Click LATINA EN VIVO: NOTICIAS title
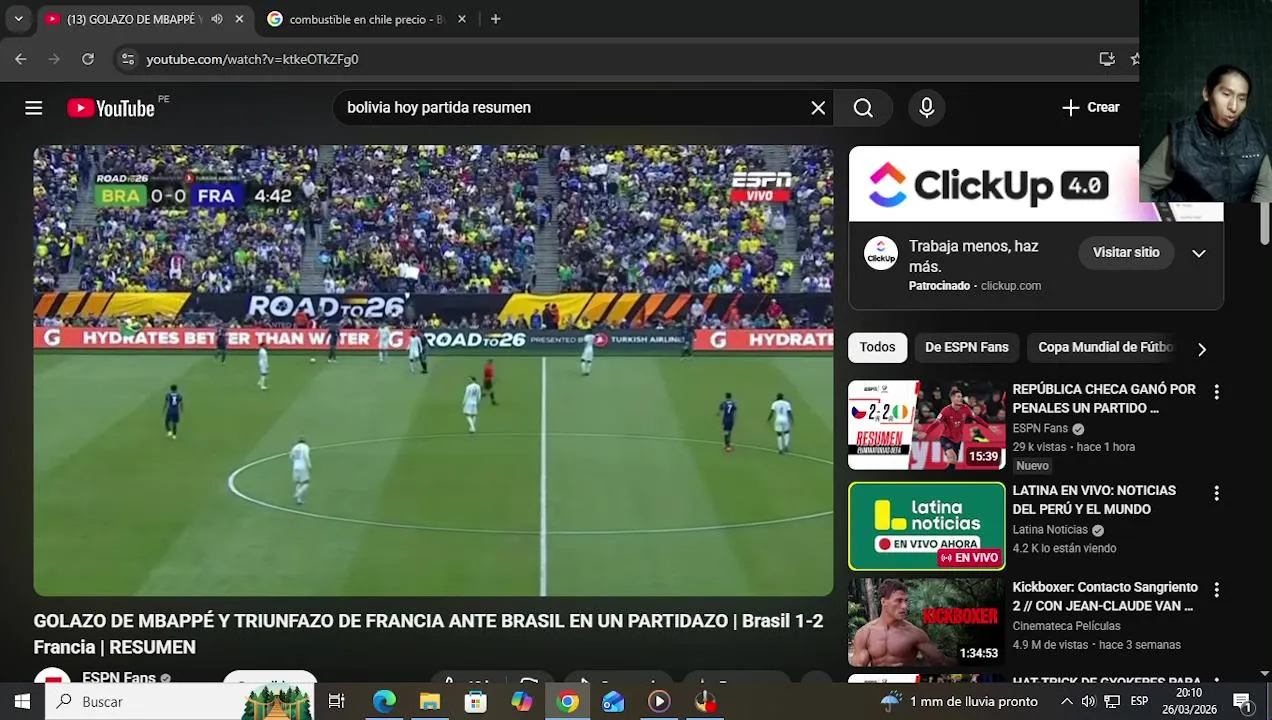The width and height of the screenshot is (1272, 720). pyautogui.click(x=1094, y=500)
